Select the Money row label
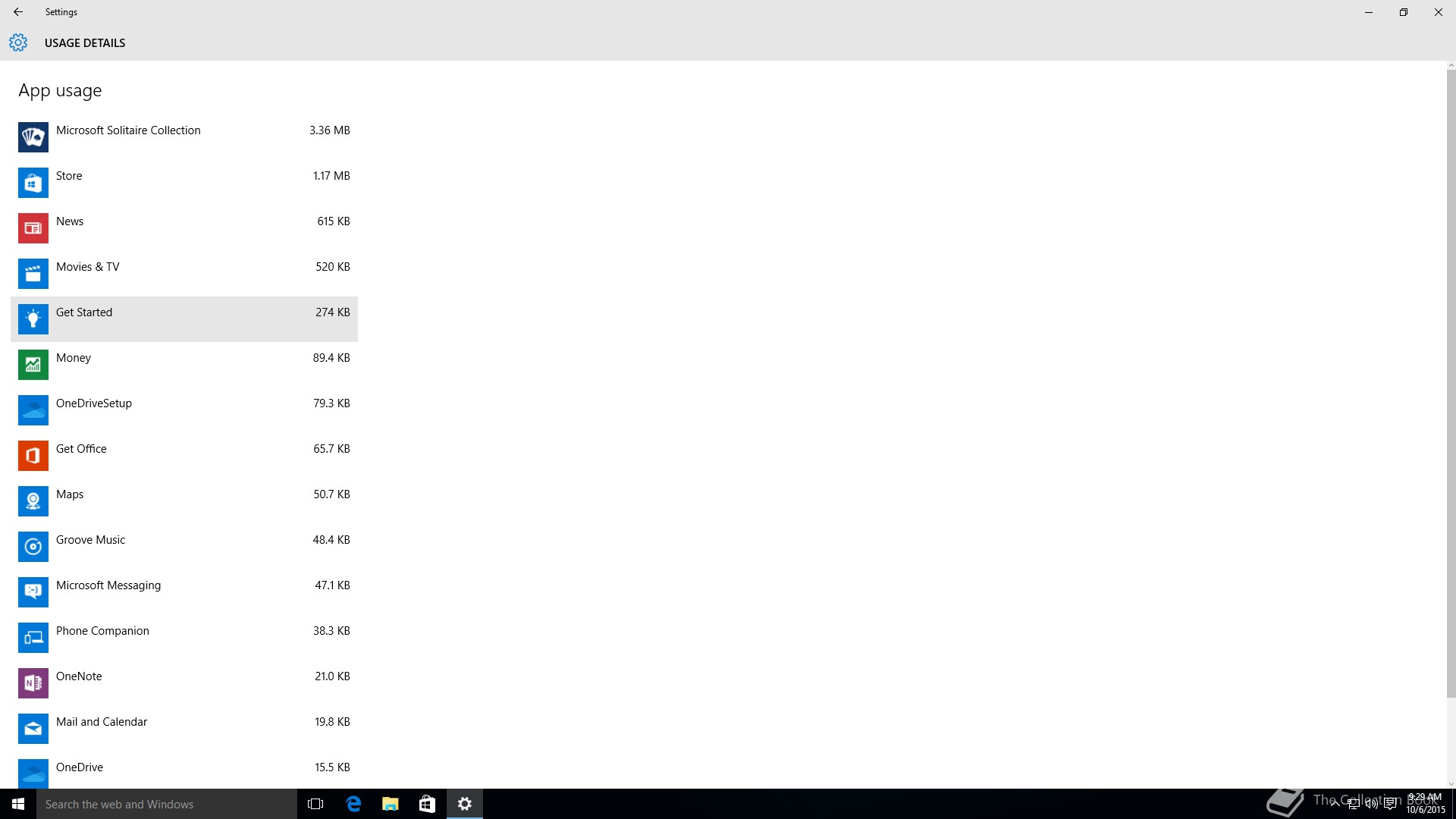 74,358
